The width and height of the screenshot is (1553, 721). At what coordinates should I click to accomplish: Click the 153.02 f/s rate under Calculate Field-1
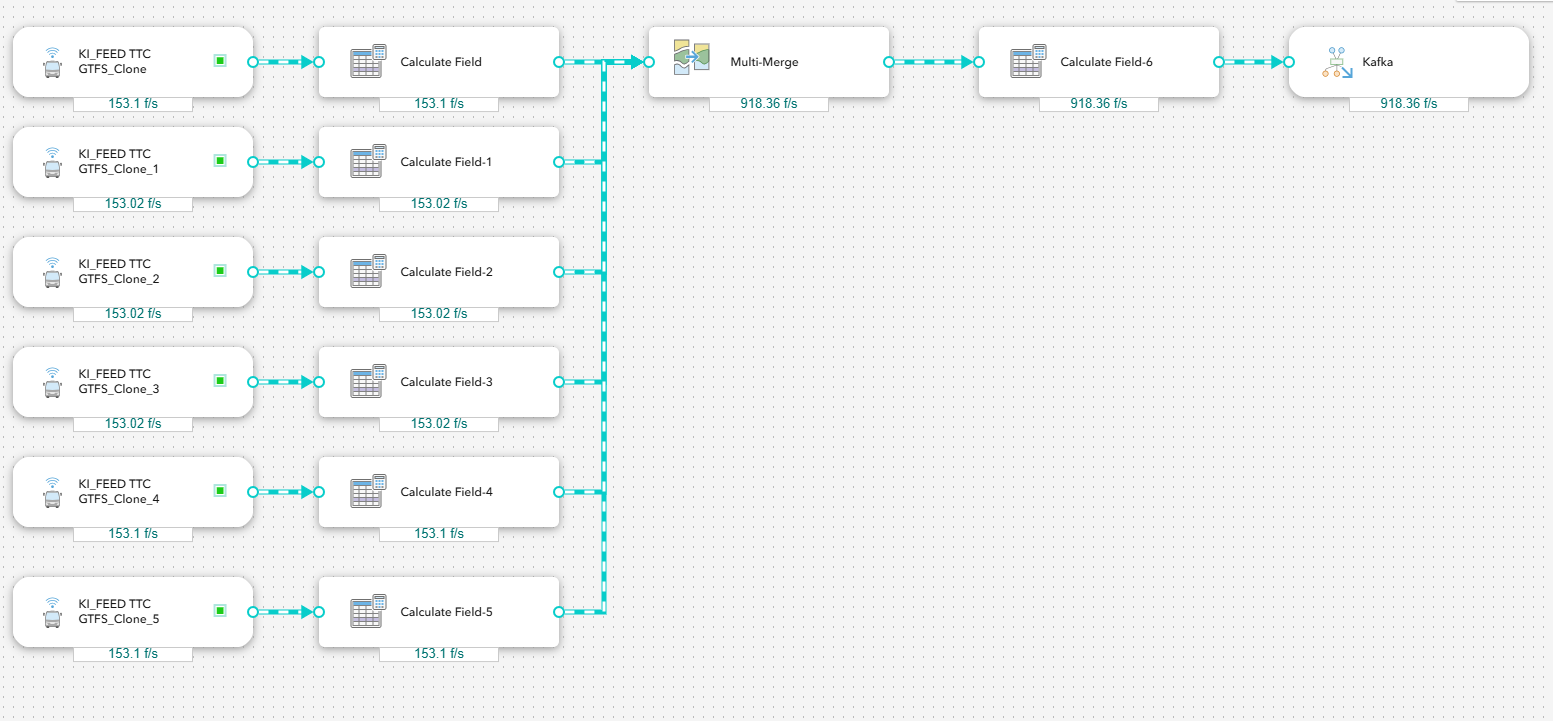439,204
